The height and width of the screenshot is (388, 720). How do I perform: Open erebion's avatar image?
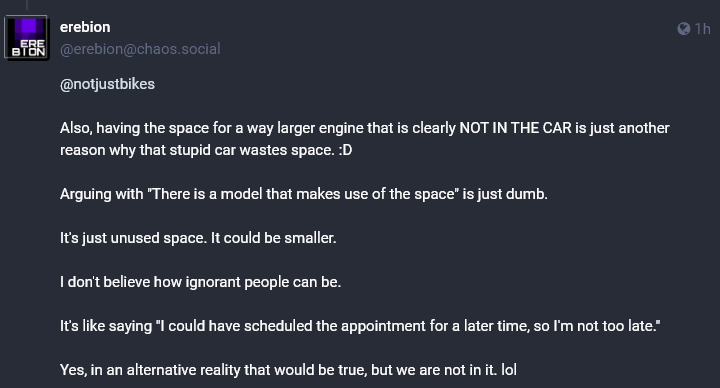click(27, 38)
